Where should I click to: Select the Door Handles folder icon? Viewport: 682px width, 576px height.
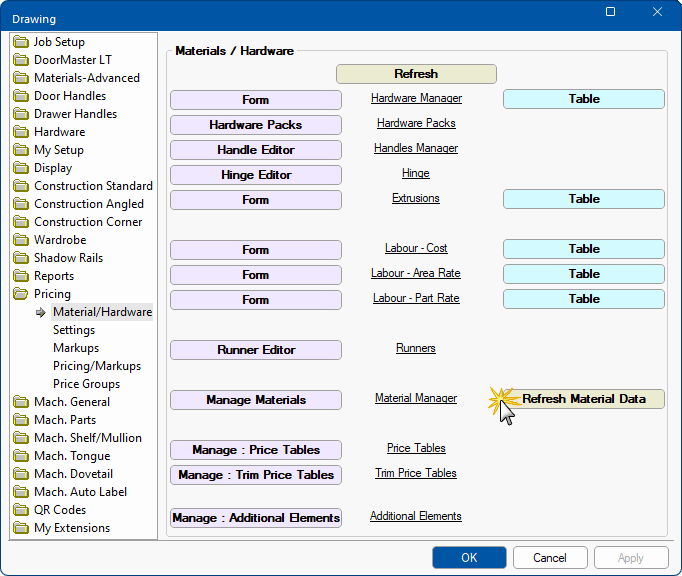click(x=22, y=96)
